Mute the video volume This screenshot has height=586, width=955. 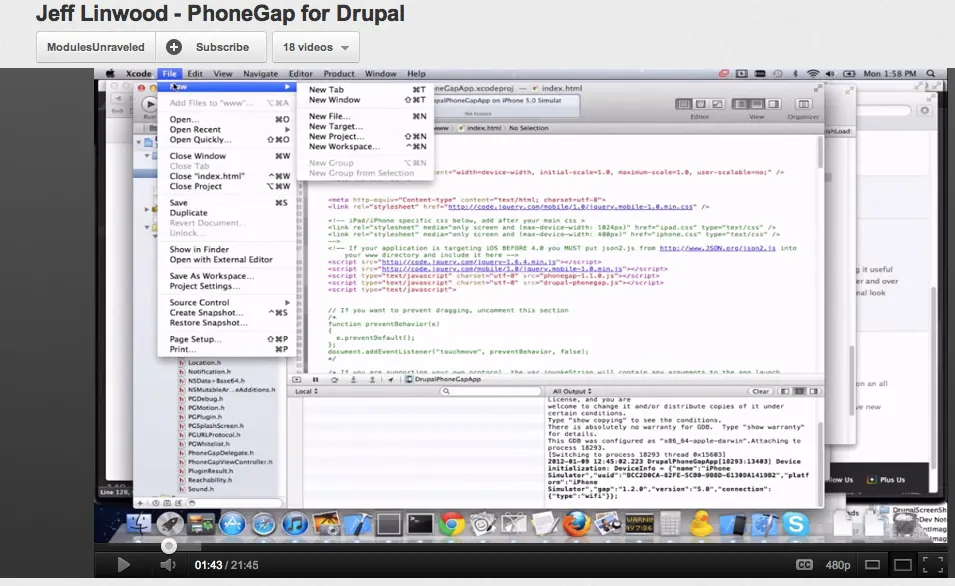pos(167,565)
